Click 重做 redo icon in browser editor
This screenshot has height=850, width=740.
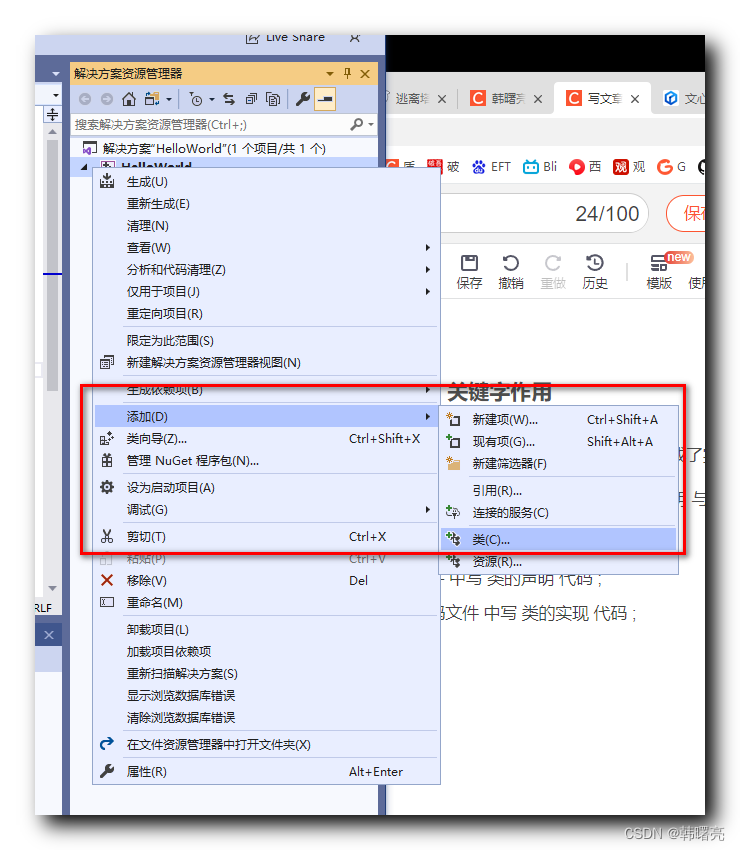tap(553, 272)
